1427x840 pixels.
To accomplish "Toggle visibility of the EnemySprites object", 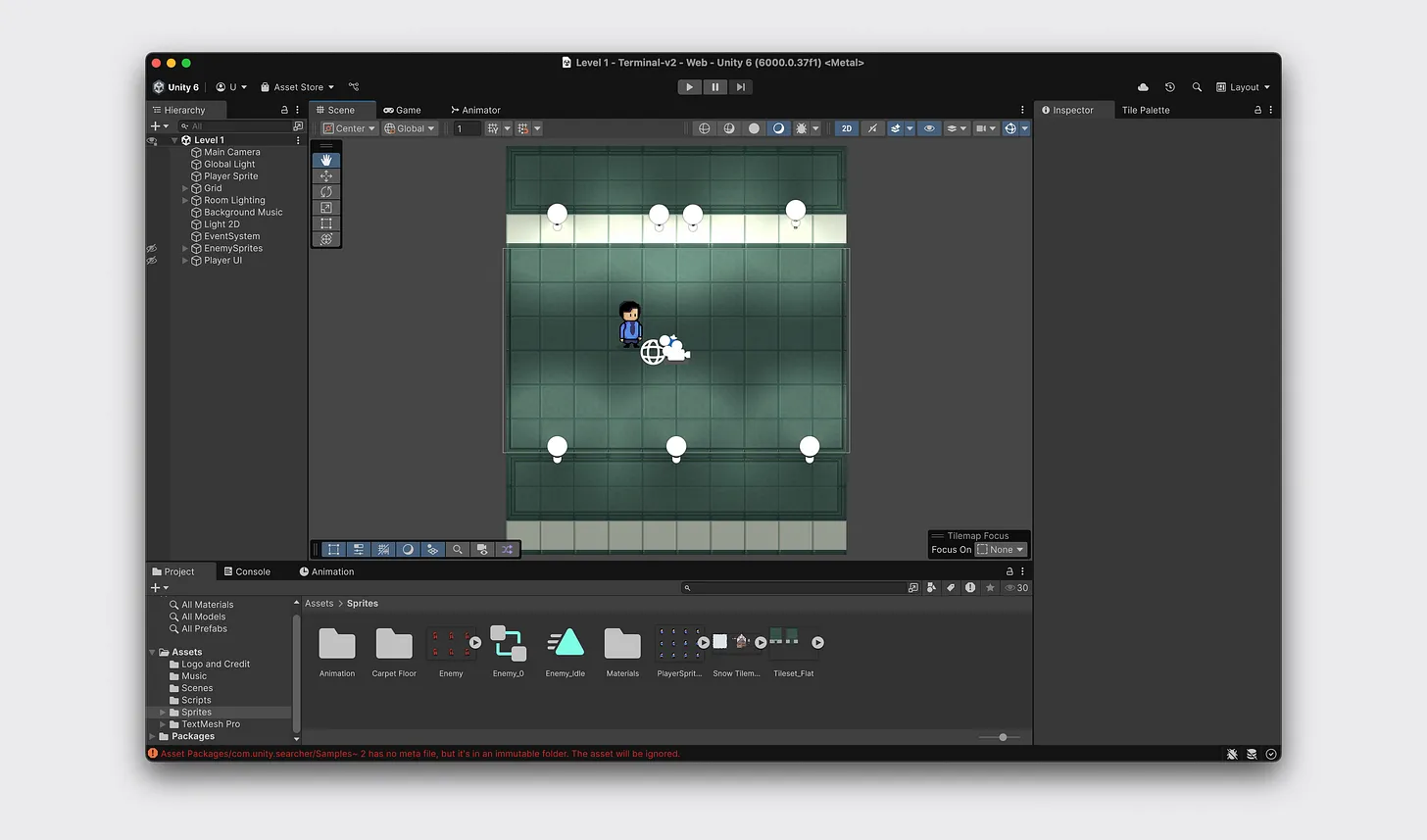I will point(153,248).
